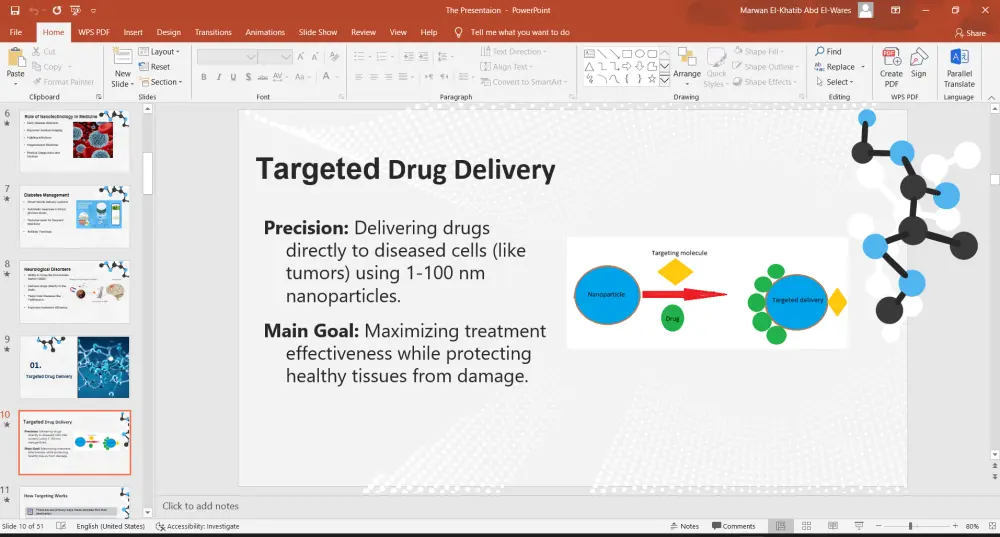
Task: Click the user account picture
Action: 865,10
